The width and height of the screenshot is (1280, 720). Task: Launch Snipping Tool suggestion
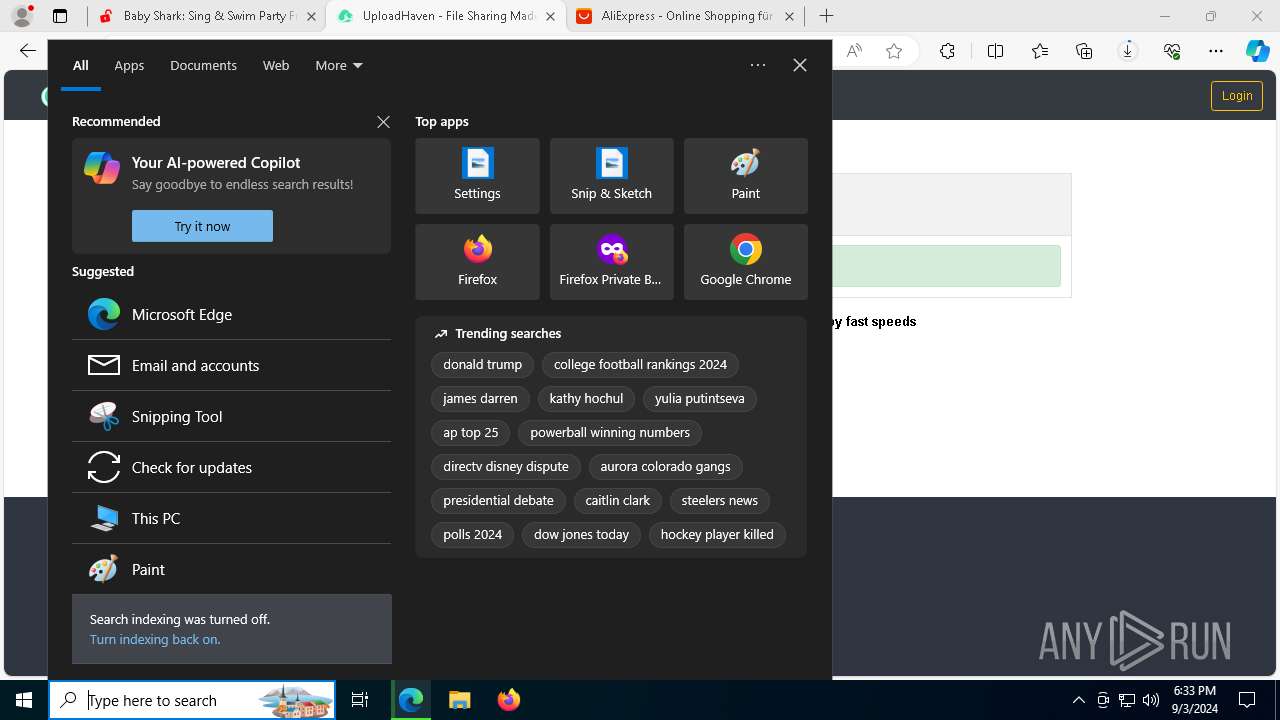231,416
